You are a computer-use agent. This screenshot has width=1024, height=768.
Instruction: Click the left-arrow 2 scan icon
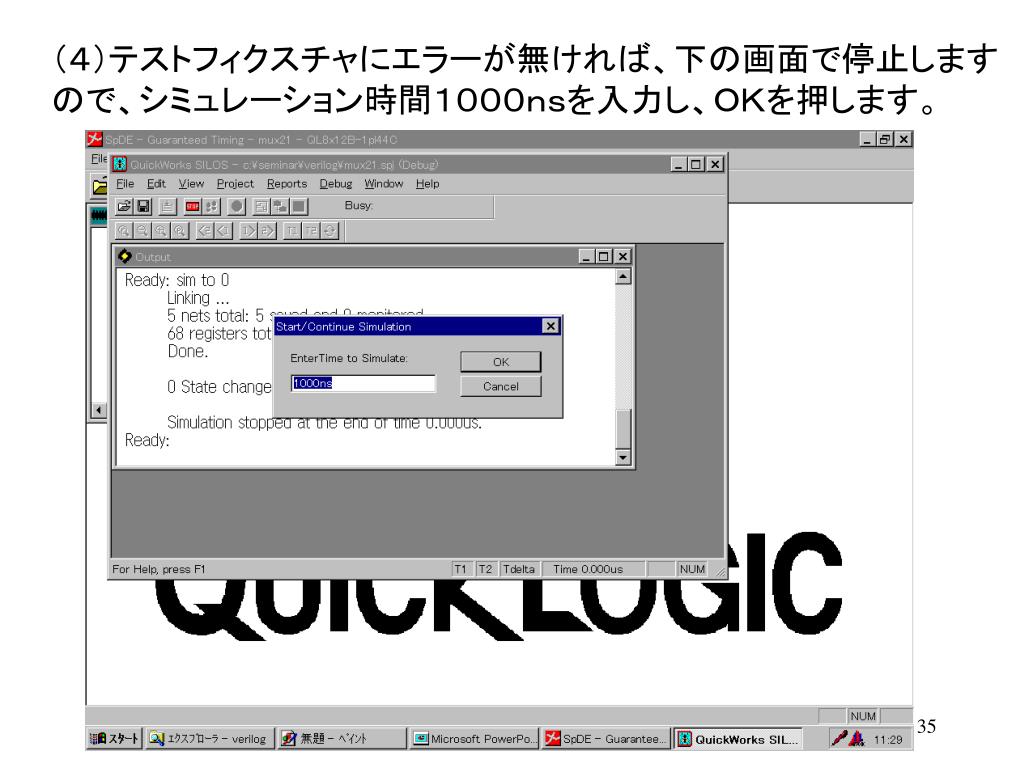pos(205,231)
